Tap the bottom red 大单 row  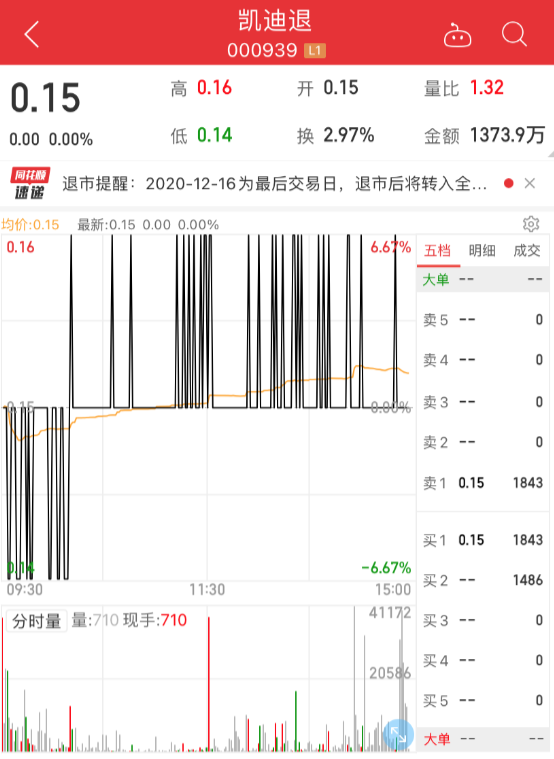click(x=483, y=739)
